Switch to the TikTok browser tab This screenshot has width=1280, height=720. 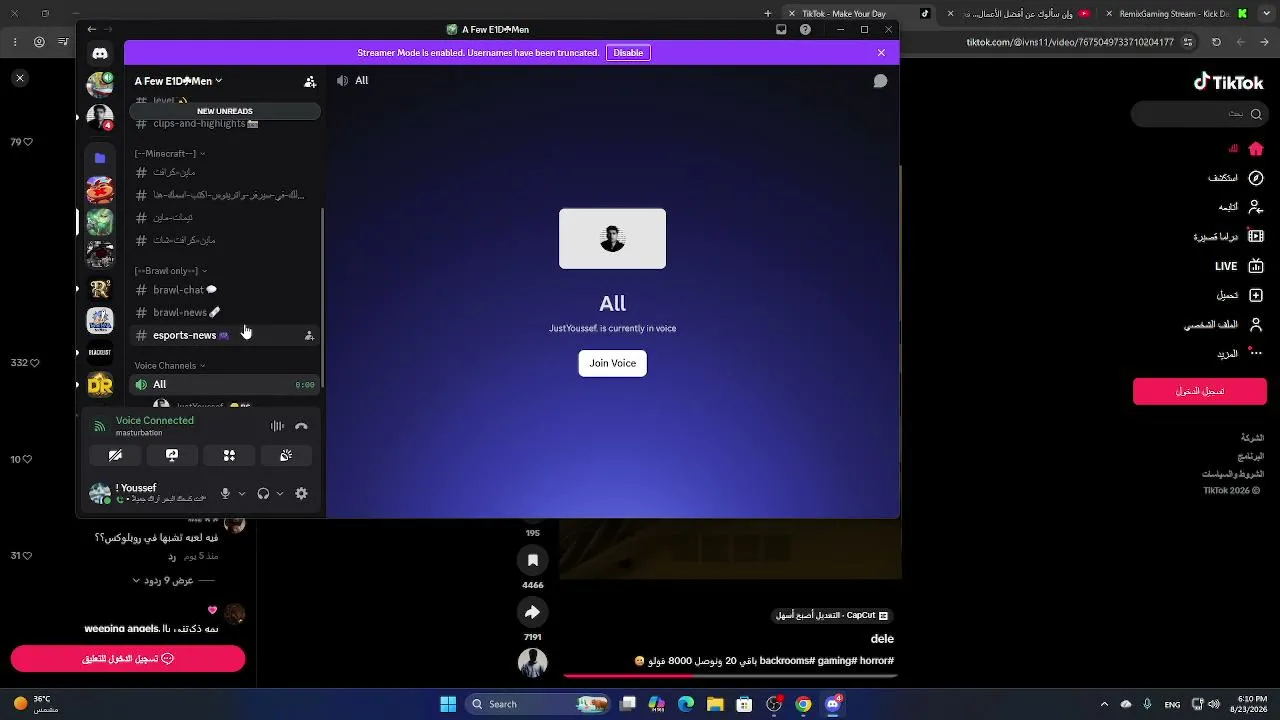point(860,14)
